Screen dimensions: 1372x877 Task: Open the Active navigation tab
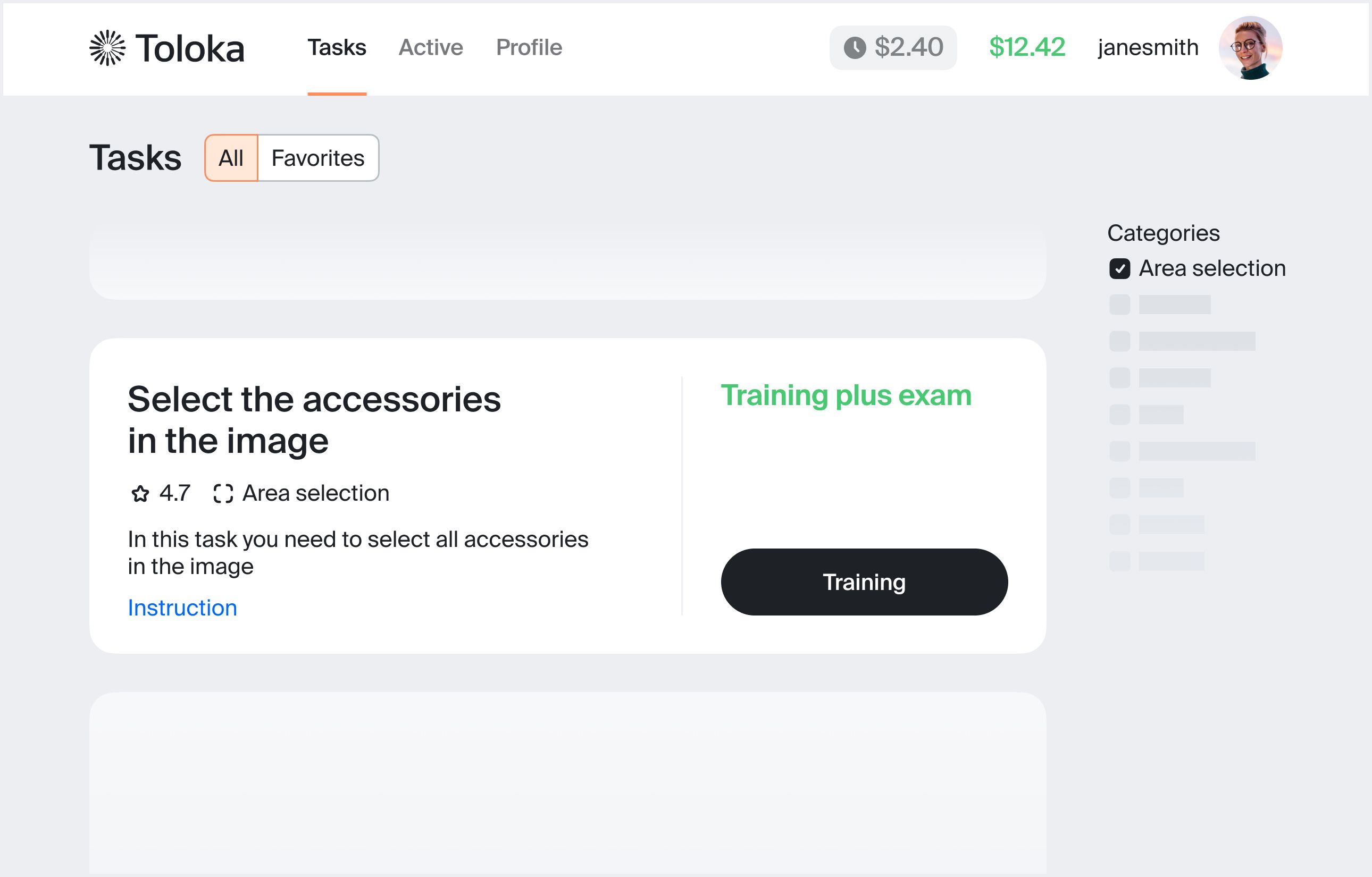pyautogui.click(x=431, y=47)
